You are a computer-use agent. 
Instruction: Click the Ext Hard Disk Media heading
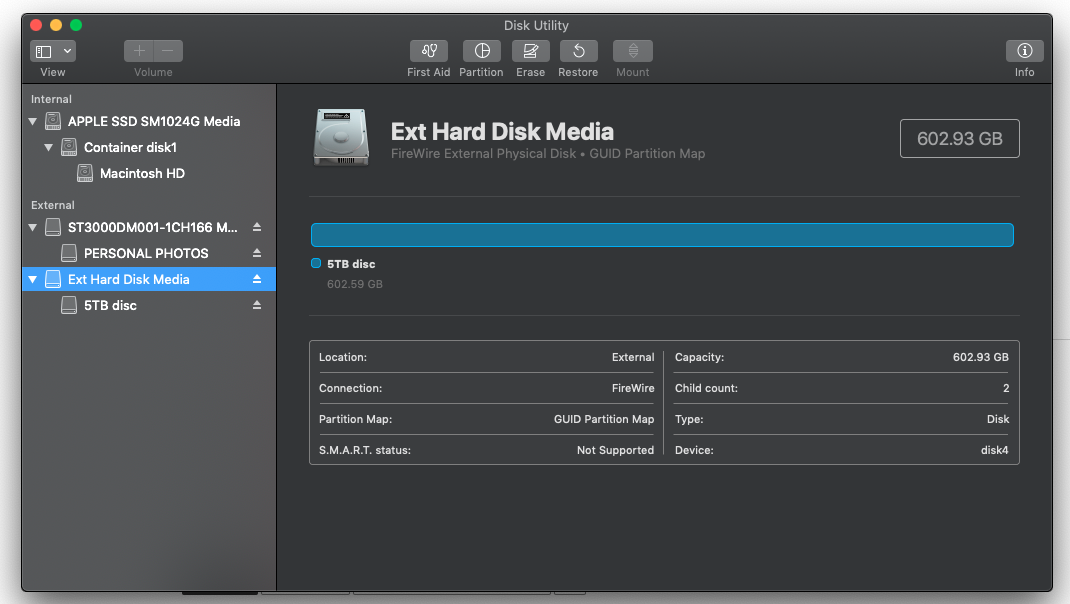[x=502, y=131]
